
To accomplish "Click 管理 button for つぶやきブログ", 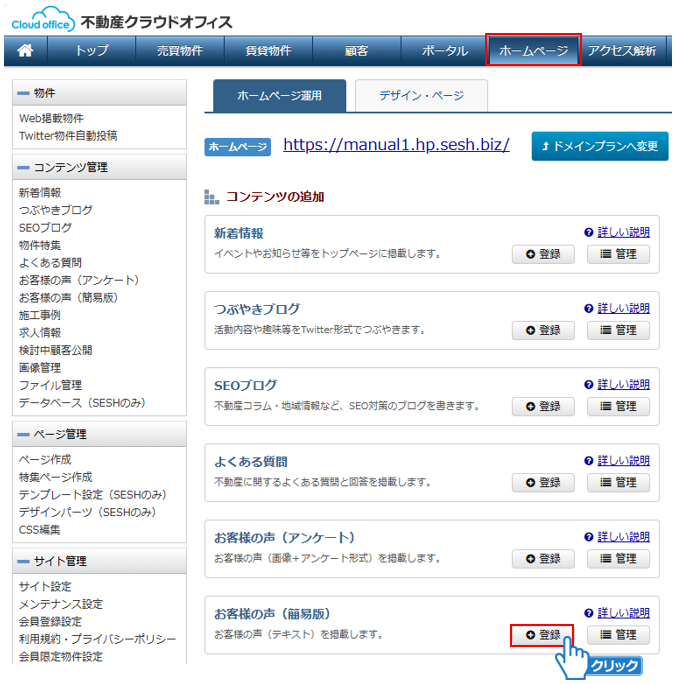I will [x=618, y=330].
